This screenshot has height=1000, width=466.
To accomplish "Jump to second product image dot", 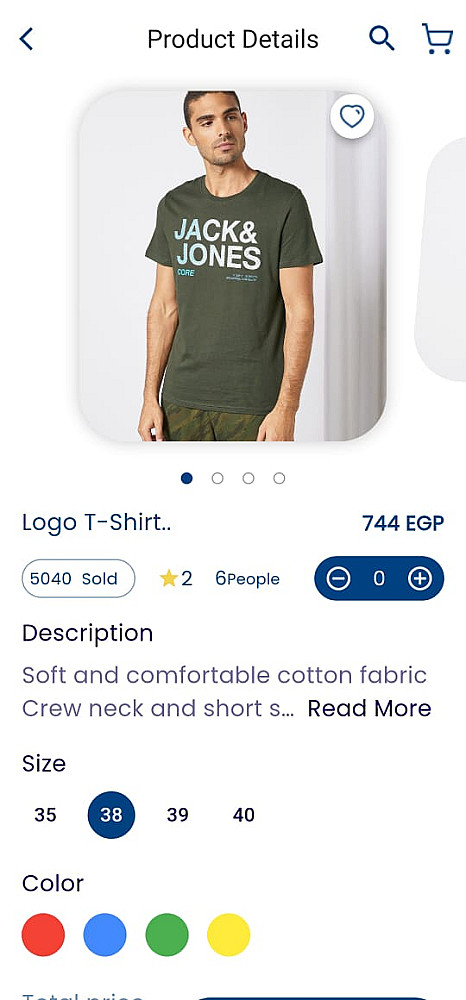I will (x=217, y=478).
